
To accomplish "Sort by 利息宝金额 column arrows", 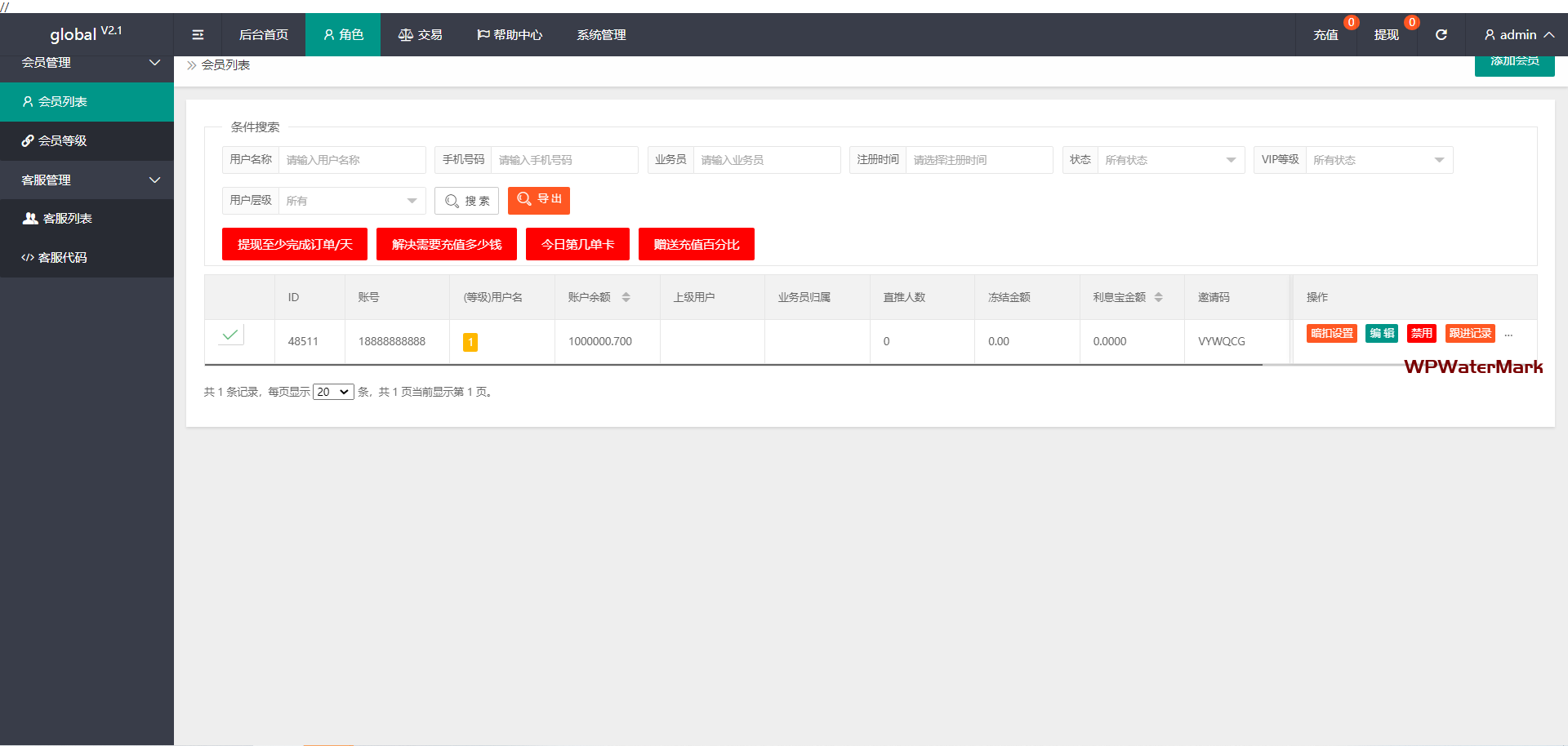I will 1158,297.
